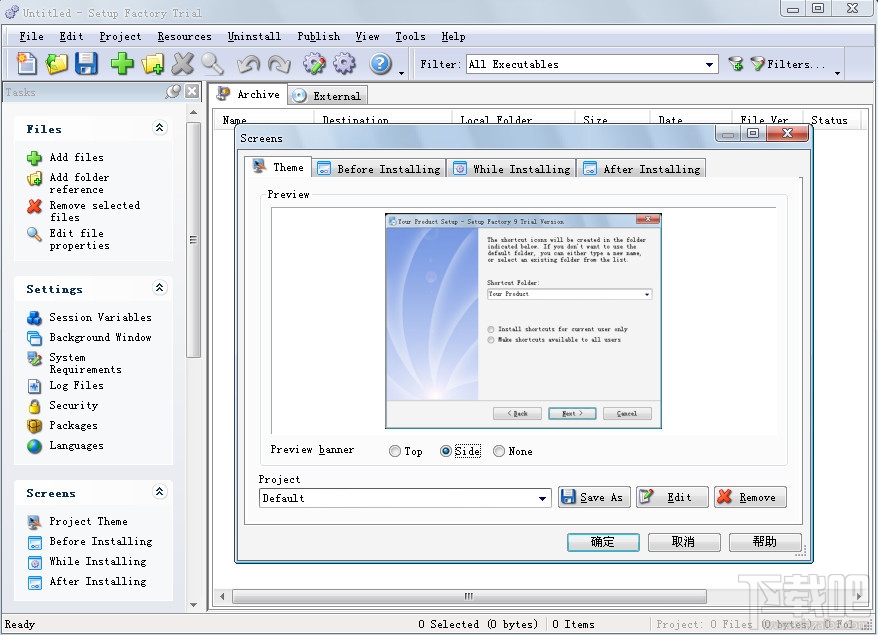This screenshot has height=635, width=878.
Task: Close the Tasks pane with X
Action: (192, 91)
